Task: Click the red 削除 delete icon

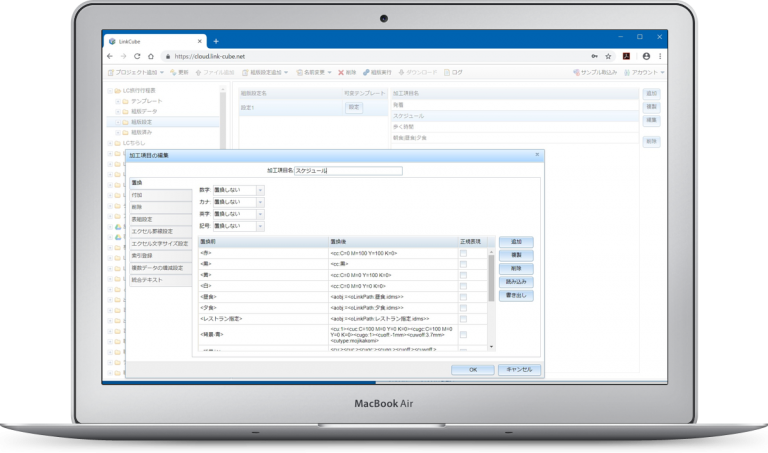Action: [x=341, y=73]
